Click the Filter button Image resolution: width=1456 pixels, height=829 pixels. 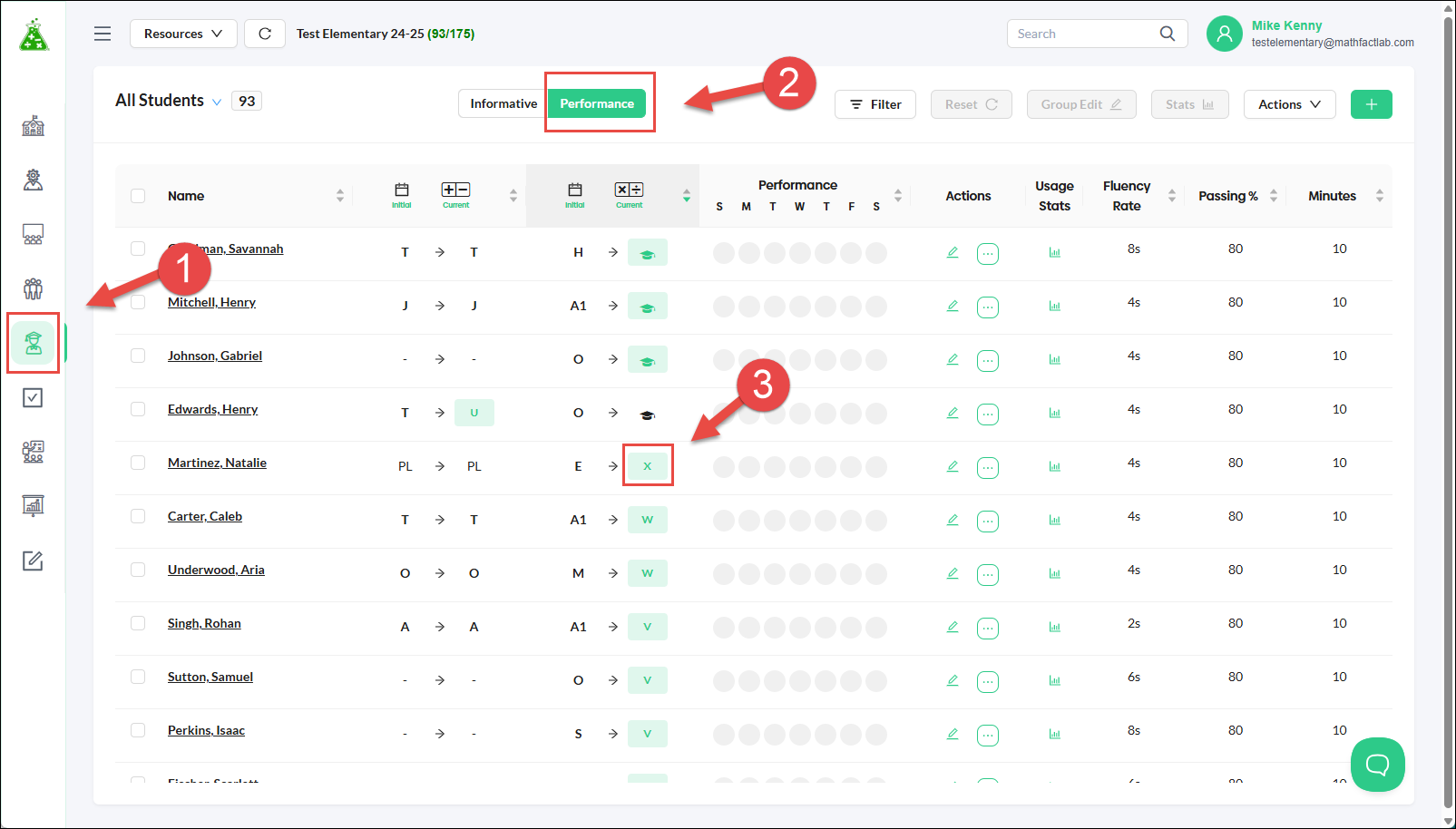tap(875, 104)
